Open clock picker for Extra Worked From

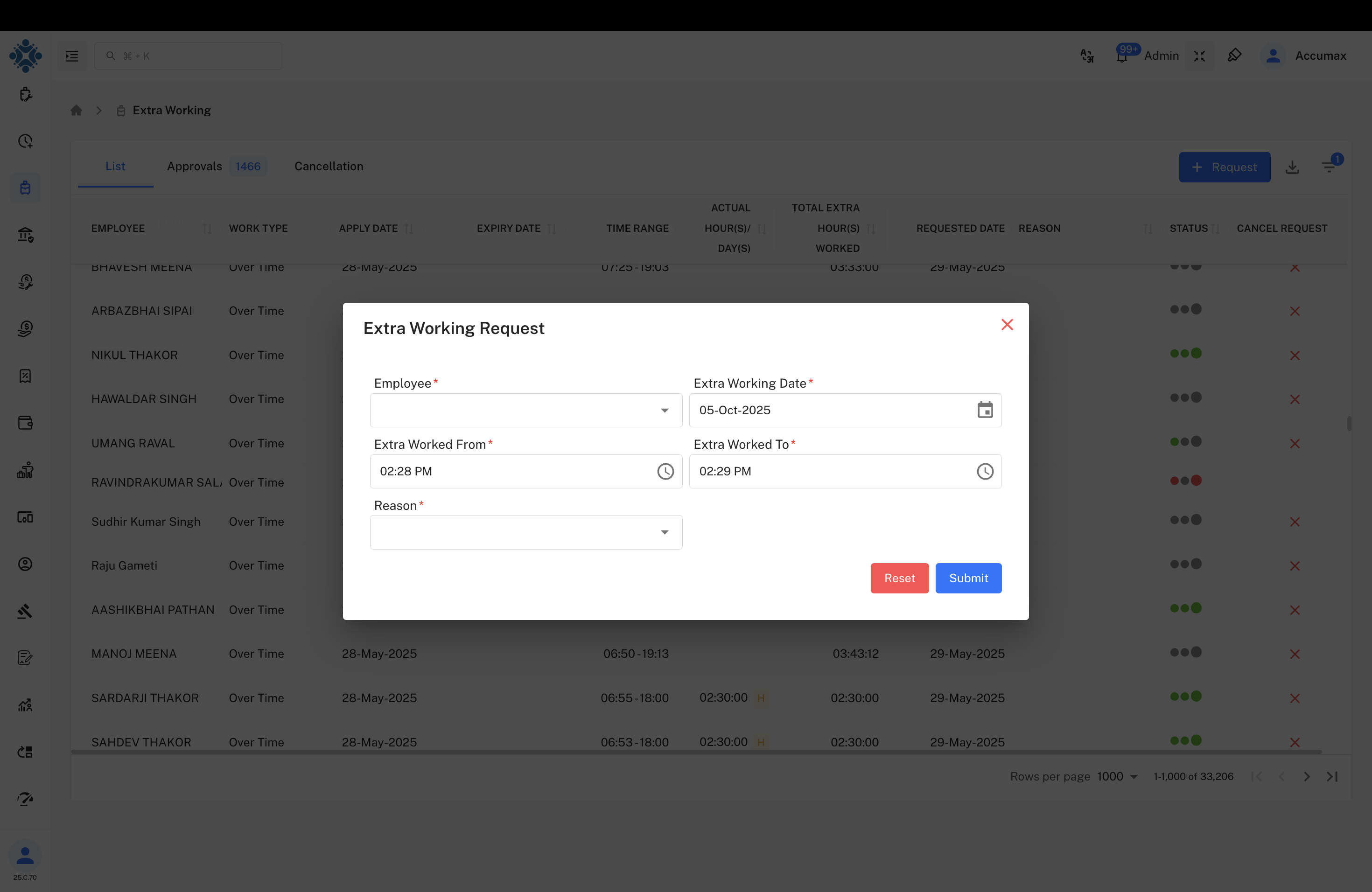[665, 471]
